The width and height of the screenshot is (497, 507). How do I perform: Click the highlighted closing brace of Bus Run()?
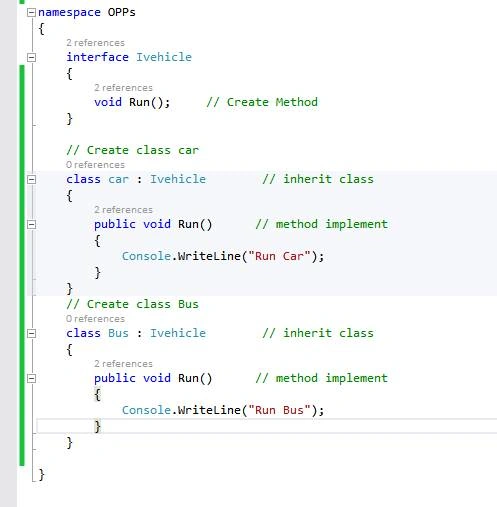(x=97, y=426)
